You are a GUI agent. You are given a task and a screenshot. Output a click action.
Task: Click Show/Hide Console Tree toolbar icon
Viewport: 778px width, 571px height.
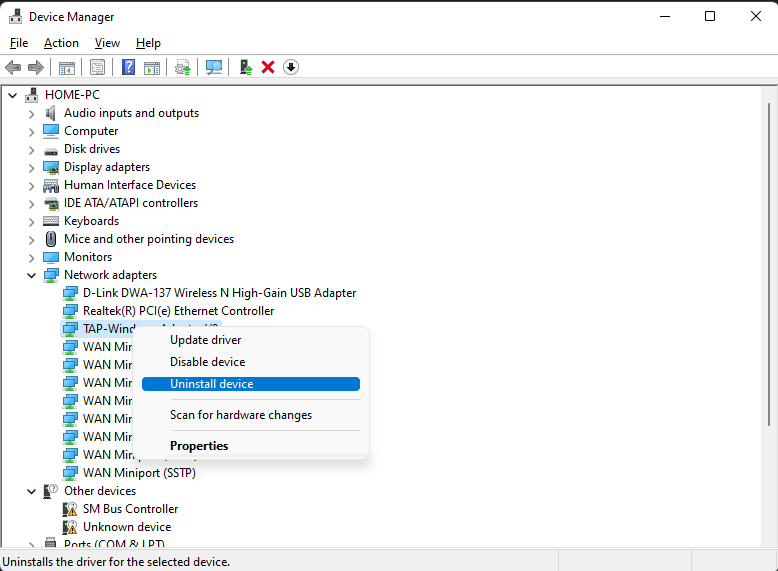67,67
